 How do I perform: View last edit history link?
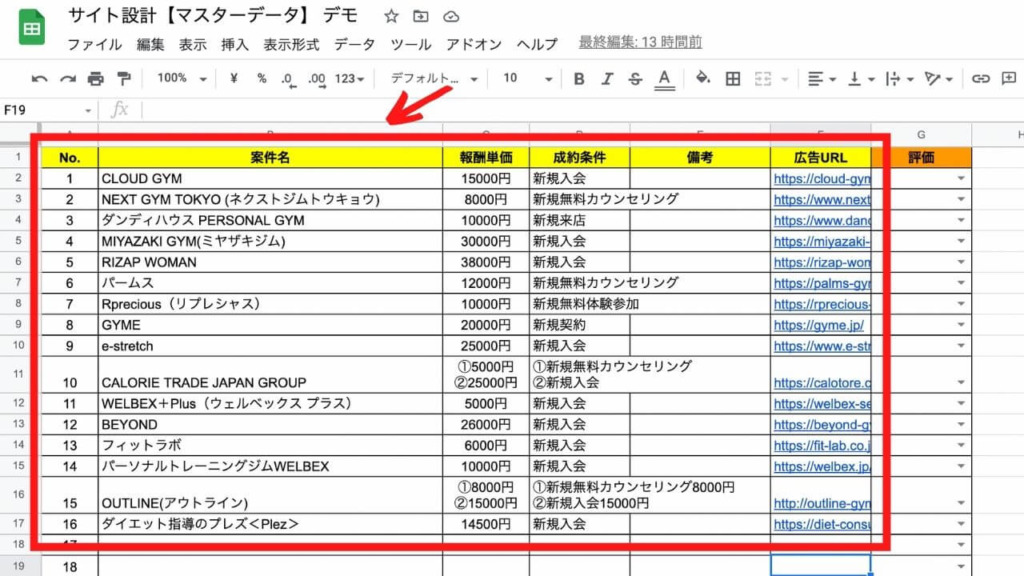[640, 42]
